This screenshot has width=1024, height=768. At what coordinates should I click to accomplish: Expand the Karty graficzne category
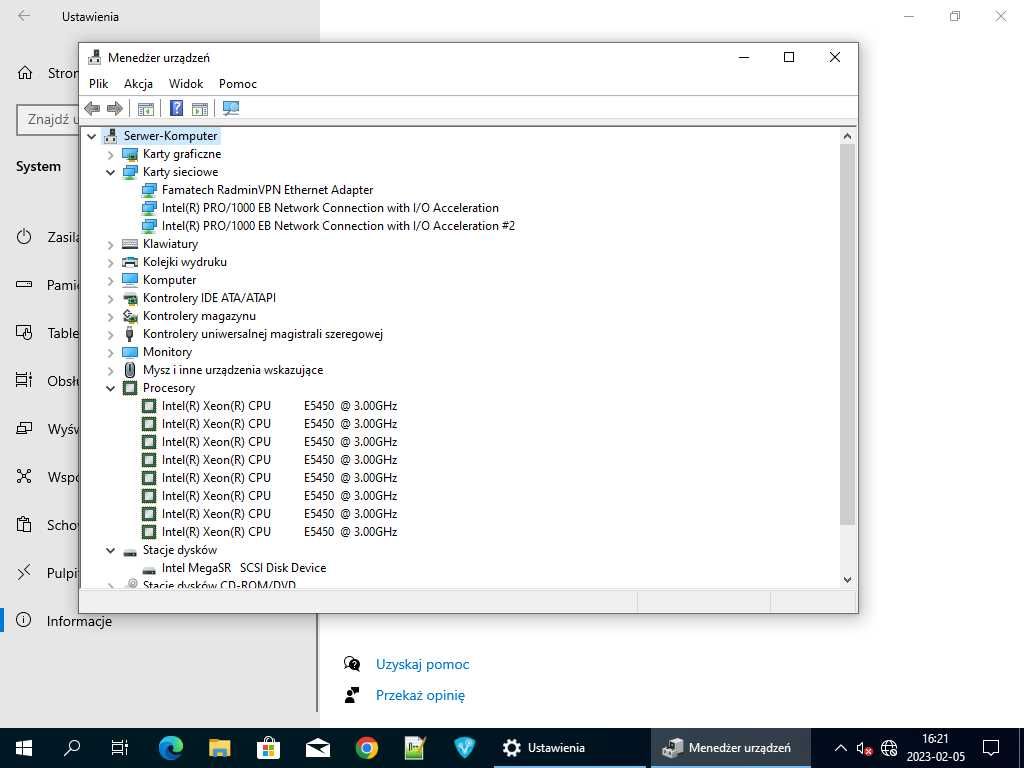[x=110, y=155]
